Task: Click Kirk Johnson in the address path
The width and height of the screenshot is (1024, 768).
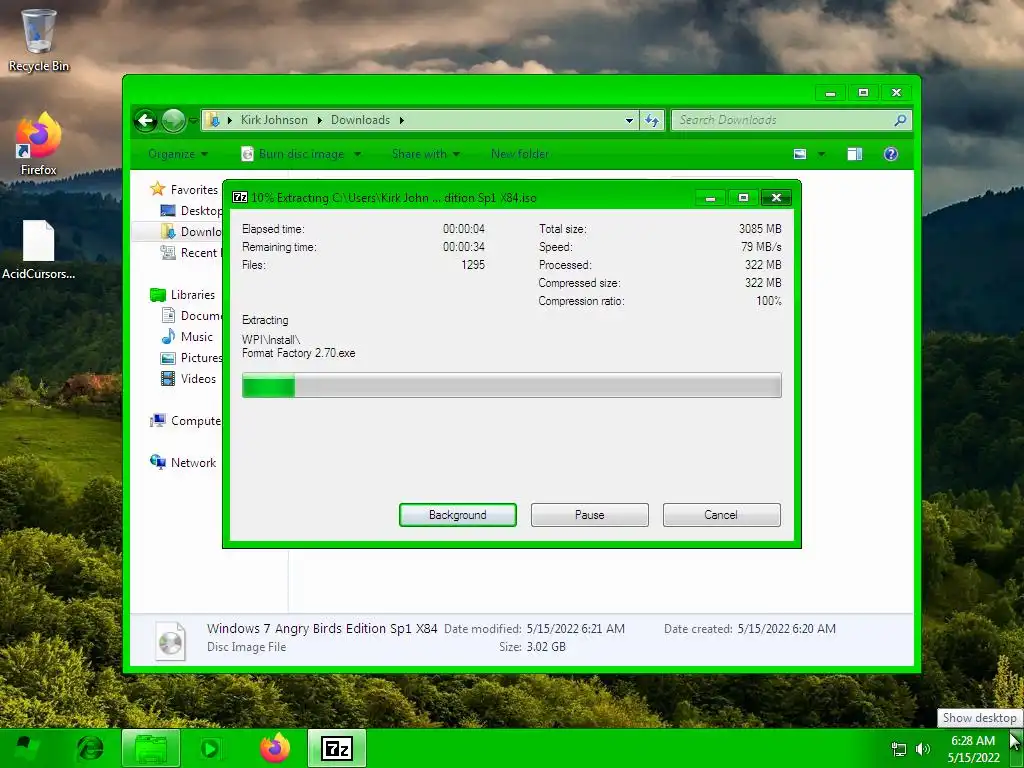Action: [x=274, y=120]
